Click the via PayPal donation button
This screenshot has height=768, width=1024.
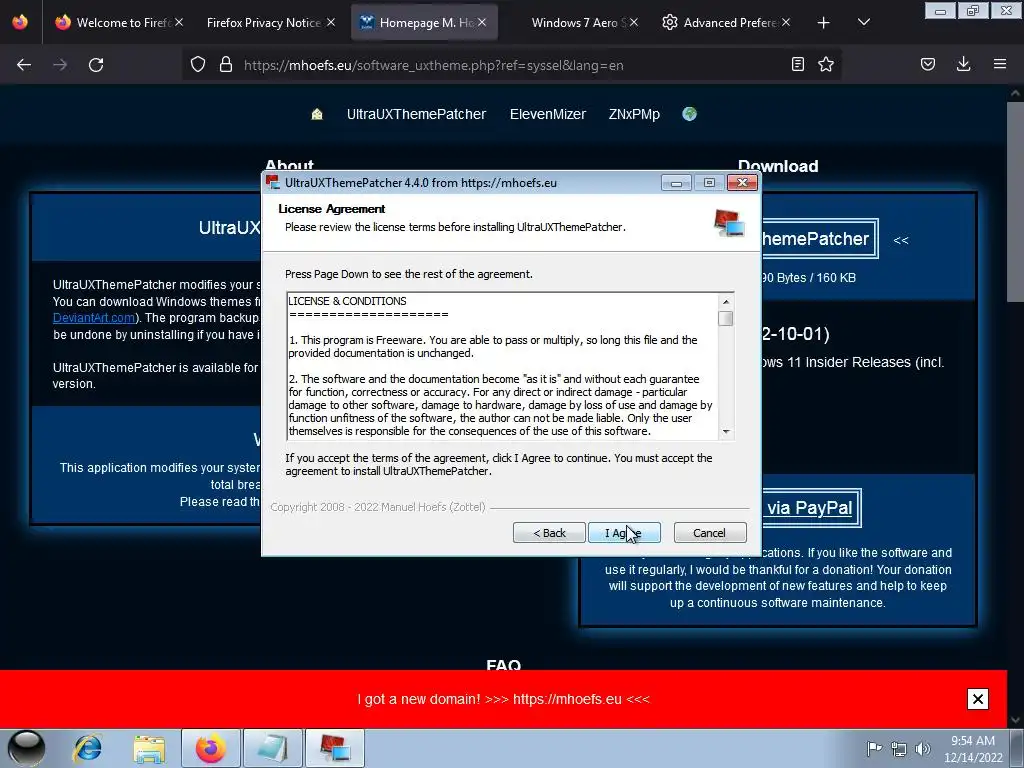(810, 508)
